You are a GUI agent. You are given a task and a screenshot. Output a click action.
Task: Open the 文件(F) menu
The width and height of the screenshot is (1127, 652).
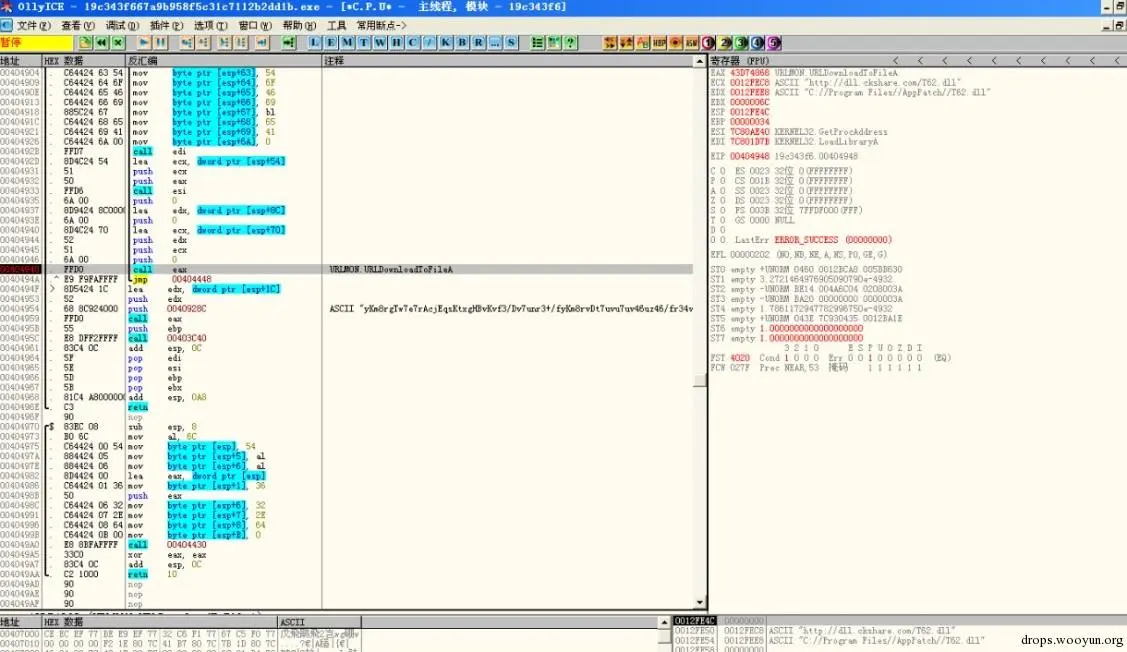[34, 25]
